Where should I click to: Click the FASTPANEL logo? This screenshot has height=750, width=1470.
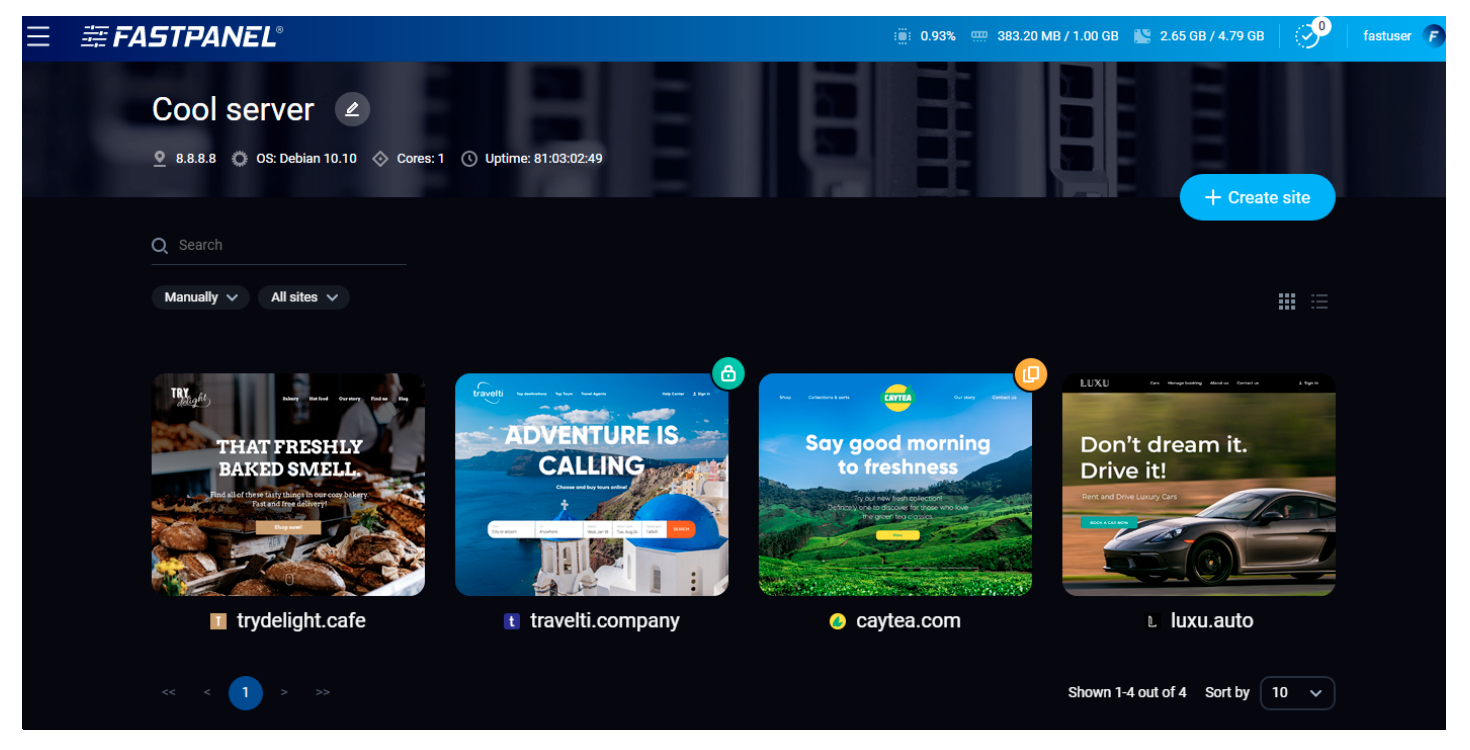click(182, 37)
